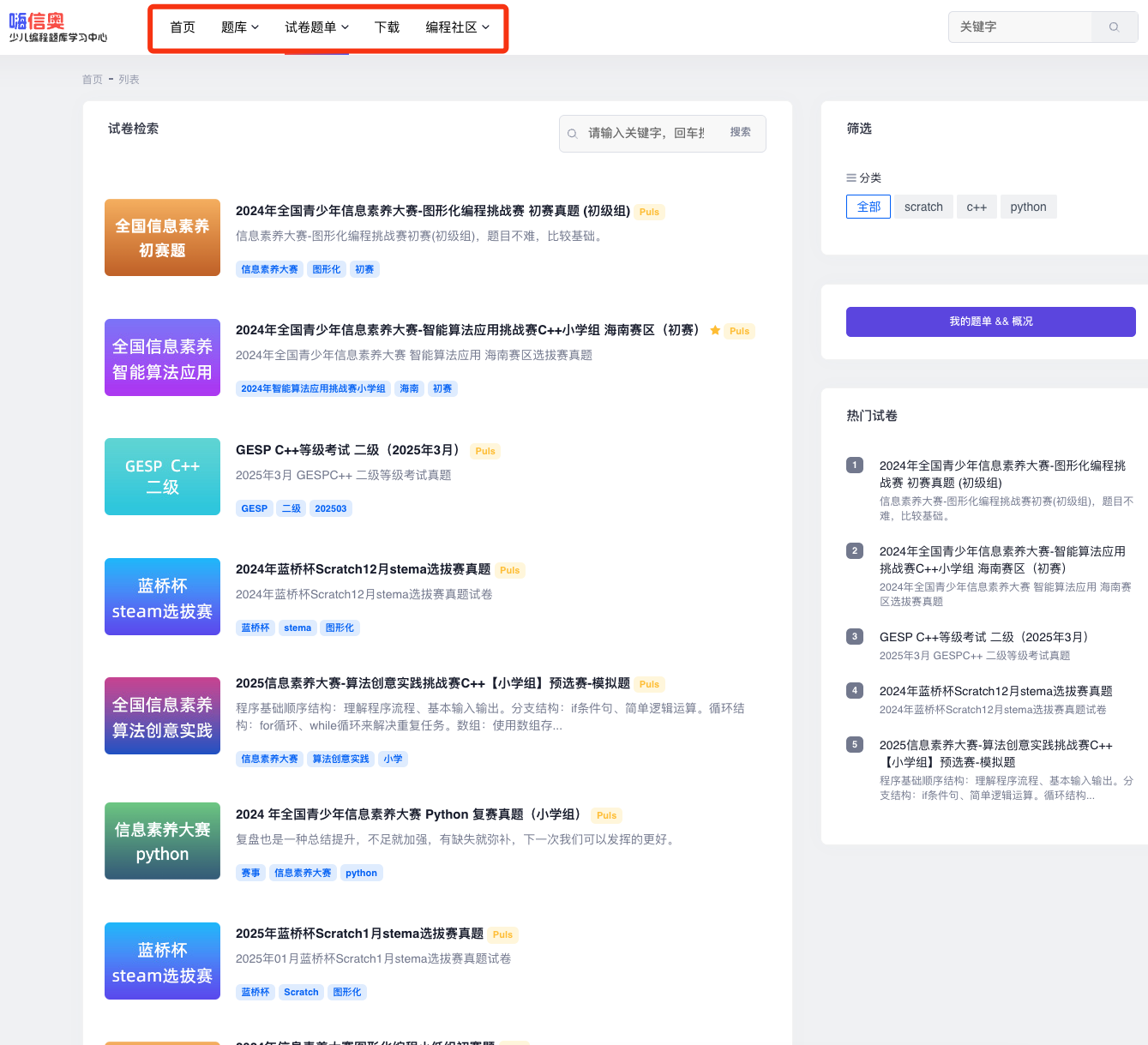Open hot item 2025算法创意实践挑战赛C++ 预选赛

coord(996,754)
